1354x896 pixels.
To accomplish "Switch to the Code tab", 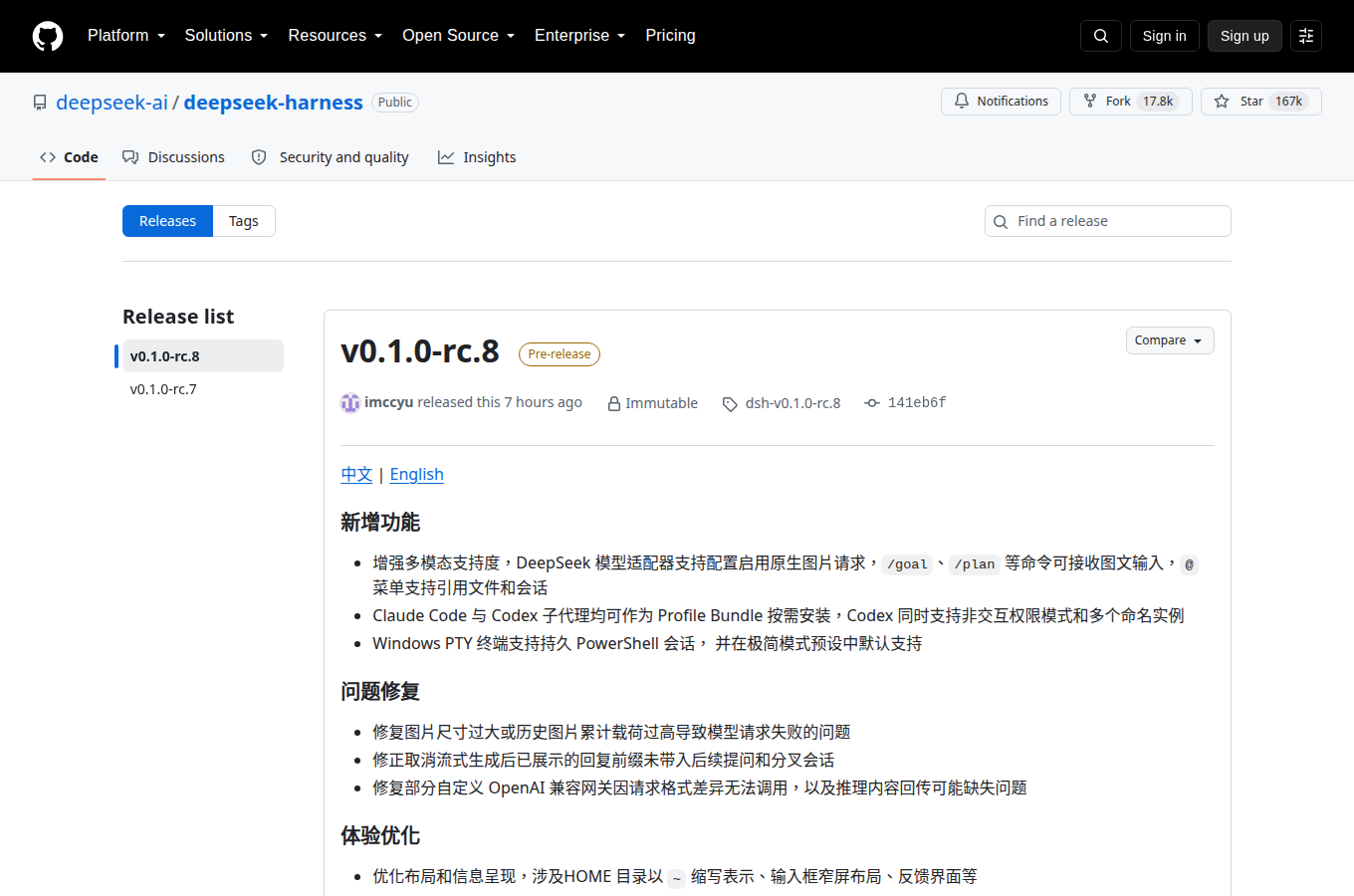I will click(69, 157).
